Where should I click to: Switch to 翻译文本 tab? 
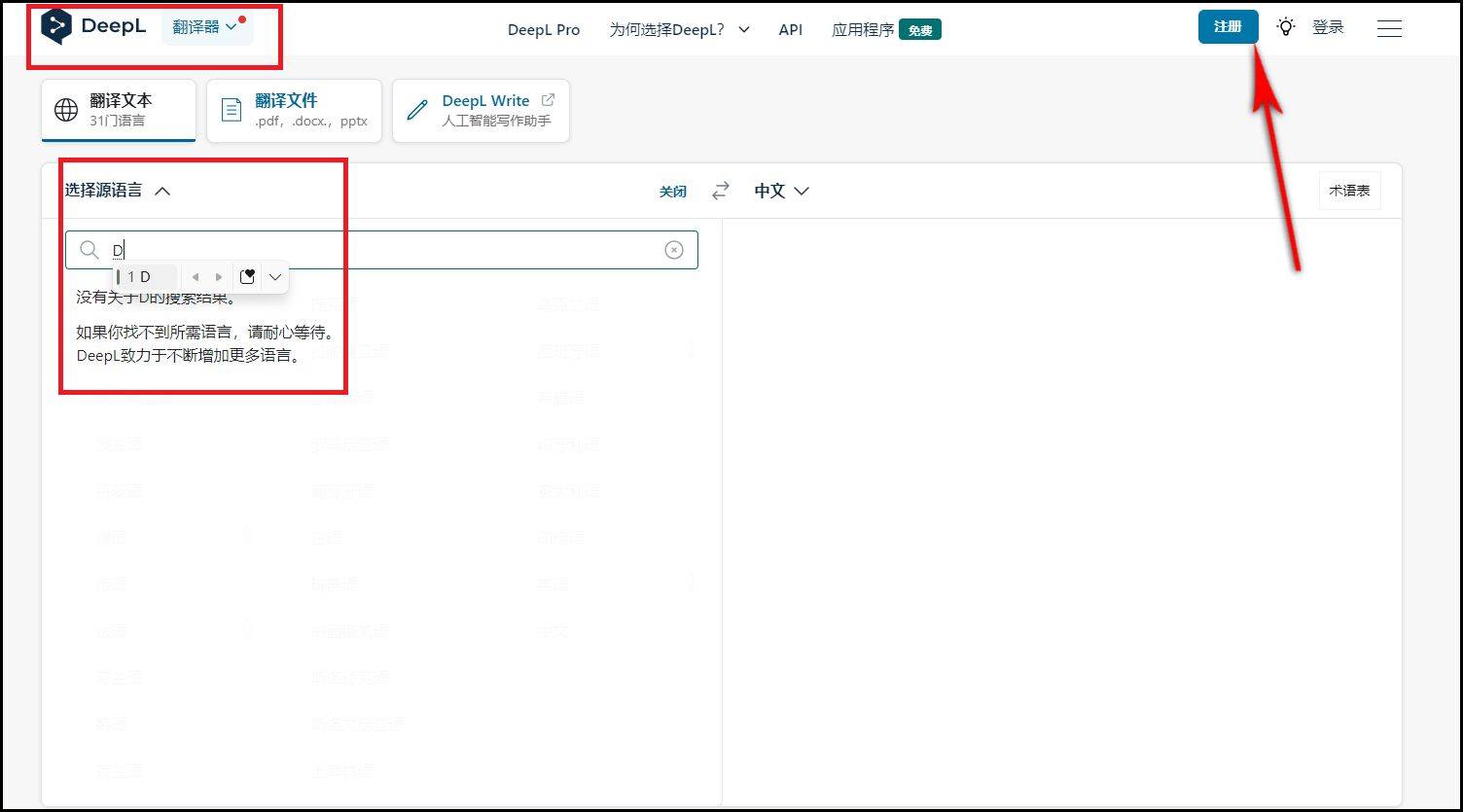119,110
